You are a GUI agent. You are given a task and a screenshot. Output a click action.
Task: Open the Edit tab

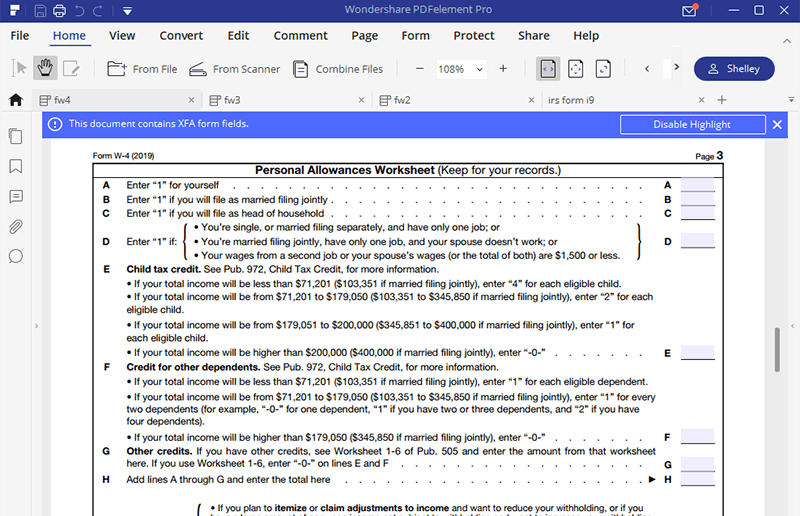click(238, 36)
